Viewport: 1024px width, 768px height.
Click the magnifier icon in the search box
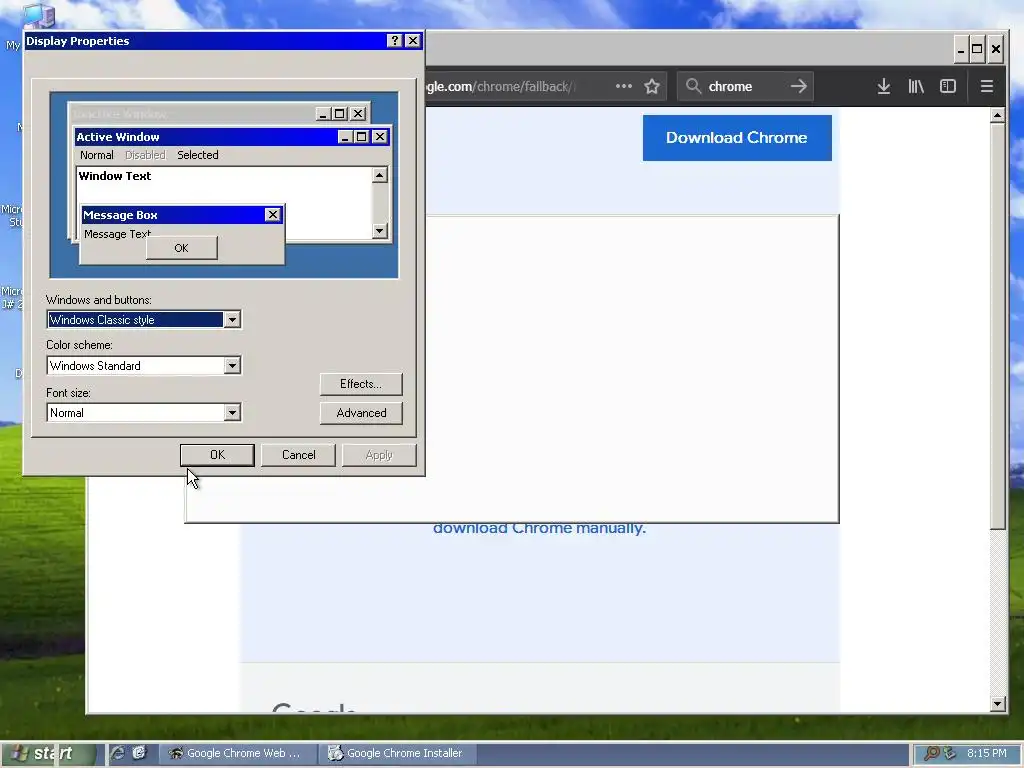[x=694, y=86]
